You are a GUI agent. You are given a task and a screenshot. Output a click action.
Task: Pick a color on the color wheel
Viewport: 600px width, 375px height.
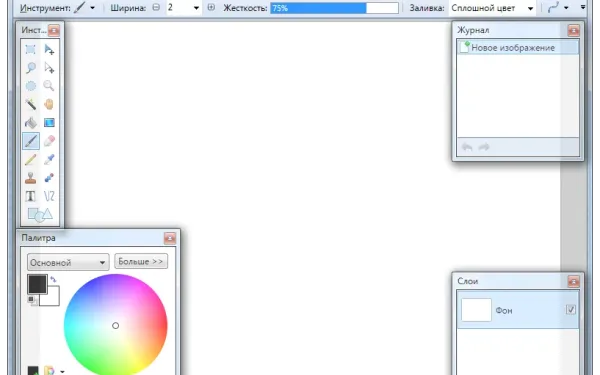[116, 326]
